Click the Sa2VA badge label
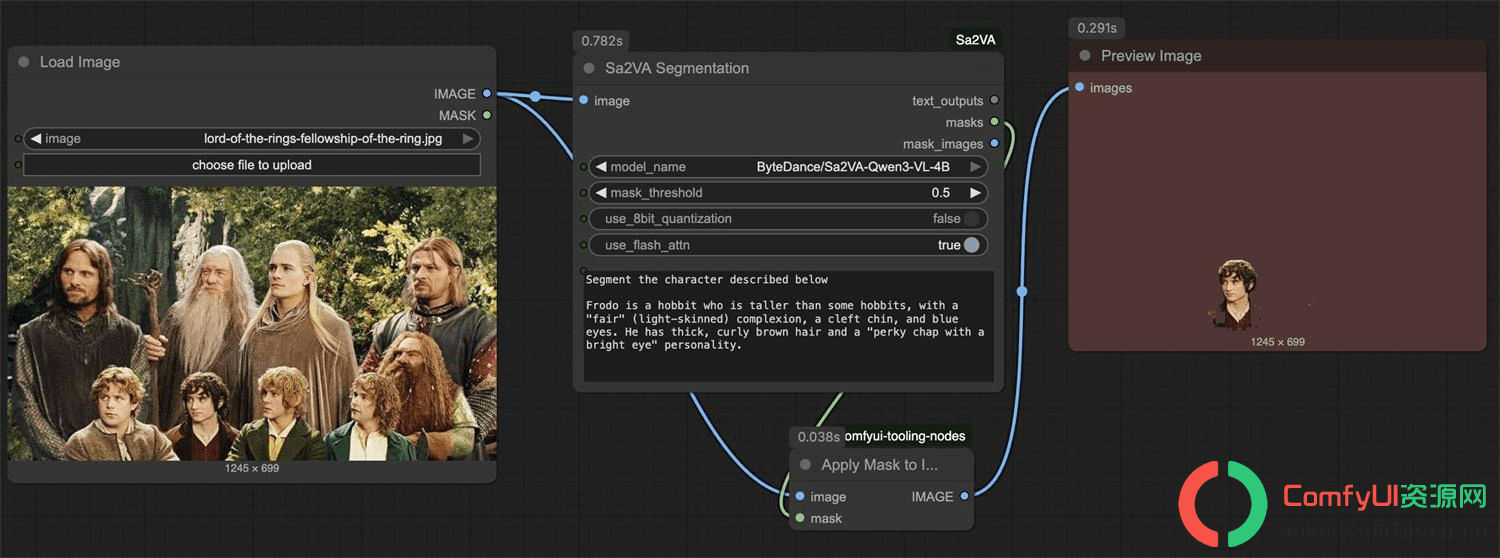 coord(975,40)
